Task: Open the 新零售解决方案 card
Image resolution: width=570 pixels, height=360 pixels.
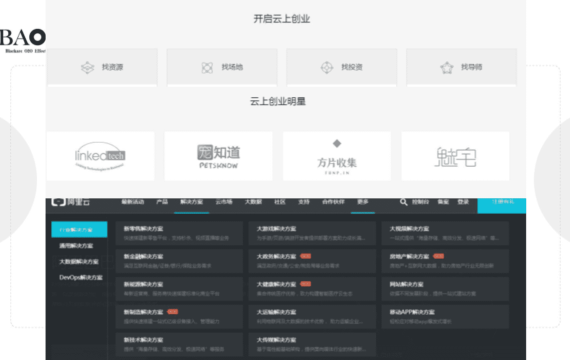Action: [x=179, y=233]
